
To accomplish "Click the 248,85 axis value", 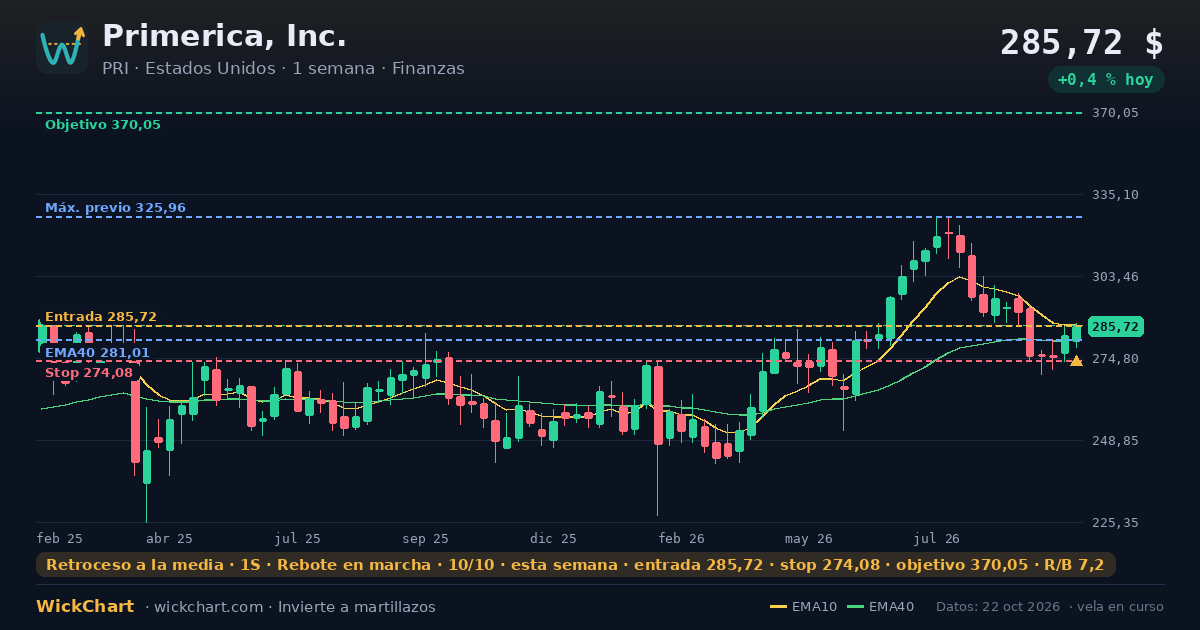I will (1115, 440).
